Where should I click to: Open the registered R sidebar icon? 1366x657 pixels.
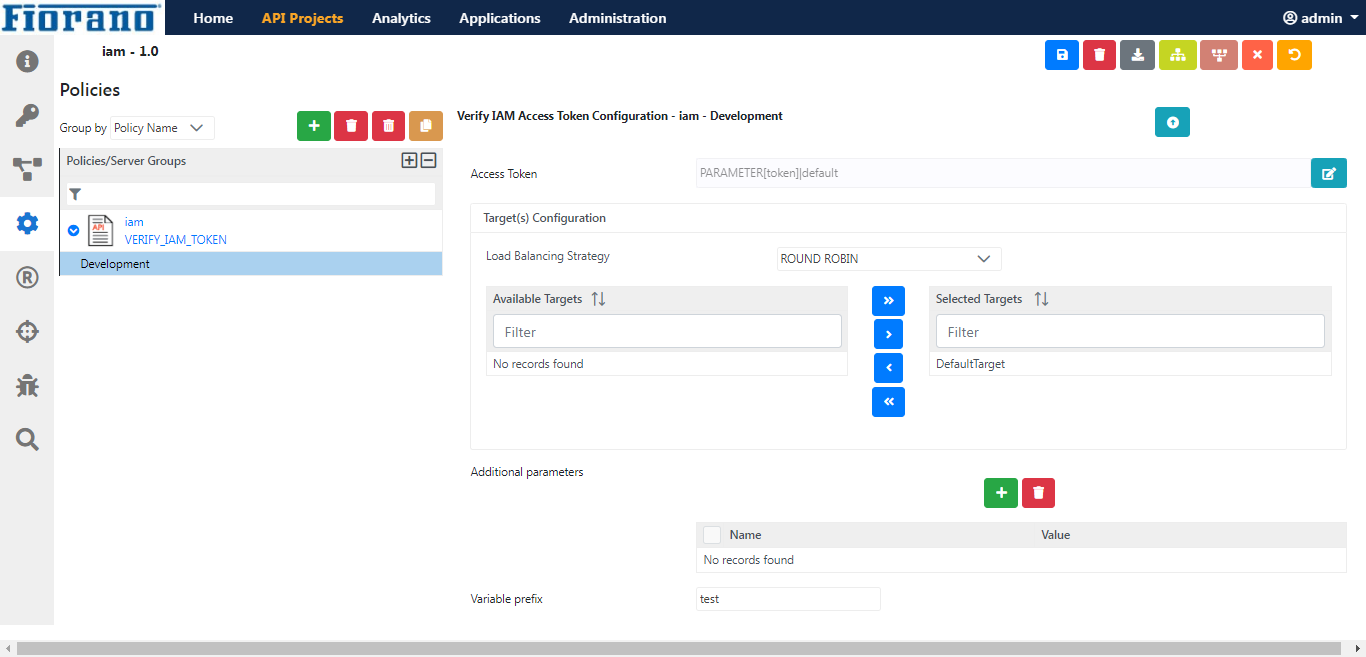(x=27, y=277)
